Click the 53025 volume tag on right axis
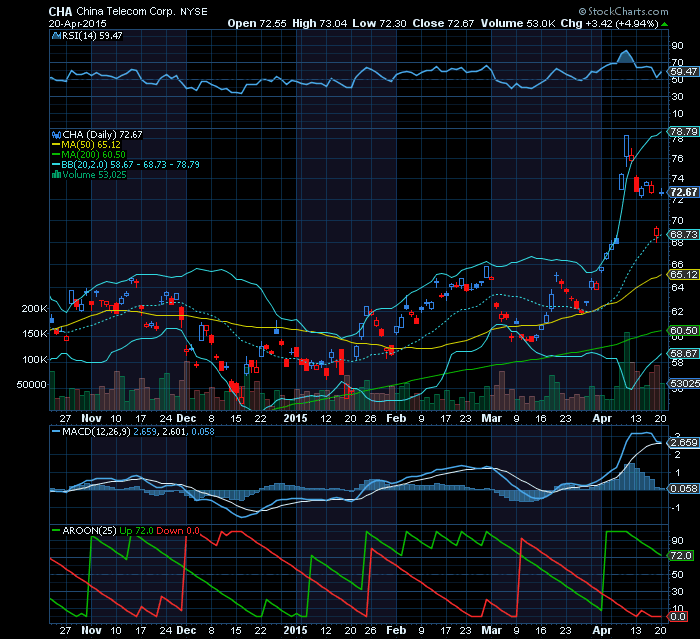This screenshot has width=700, height=639. click(684, 384)
